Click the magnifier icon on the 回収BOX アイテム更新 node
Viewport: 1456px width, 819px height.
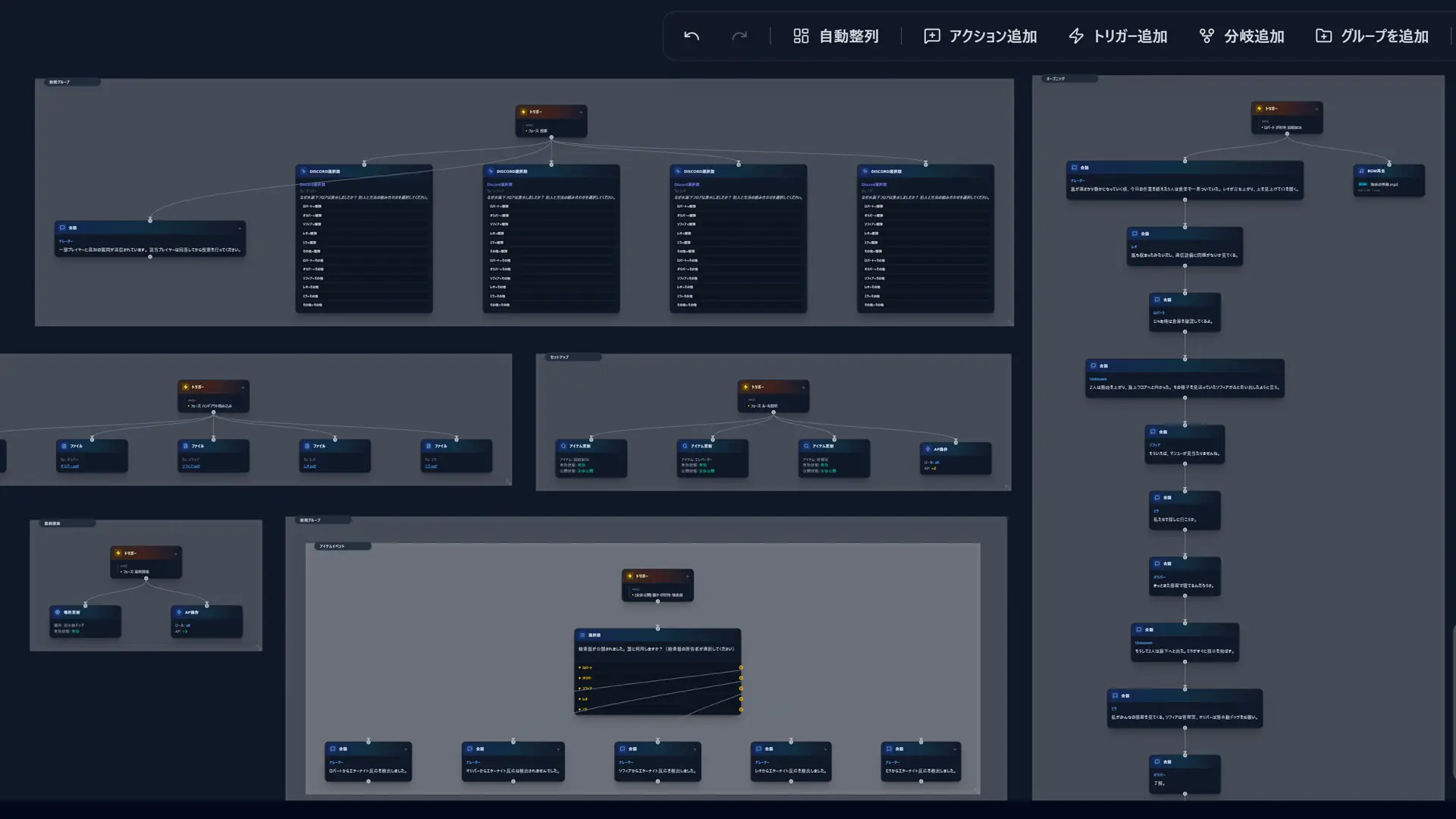point(563,446)
